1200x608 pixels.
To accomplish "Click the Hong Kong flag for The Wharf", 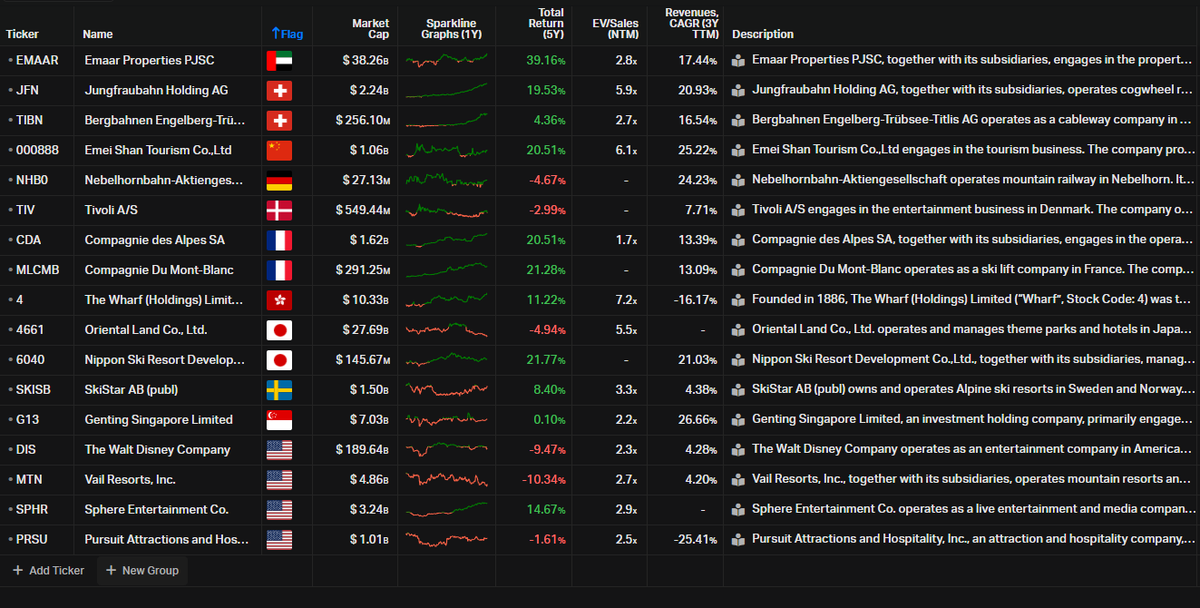I will (279, 300).
